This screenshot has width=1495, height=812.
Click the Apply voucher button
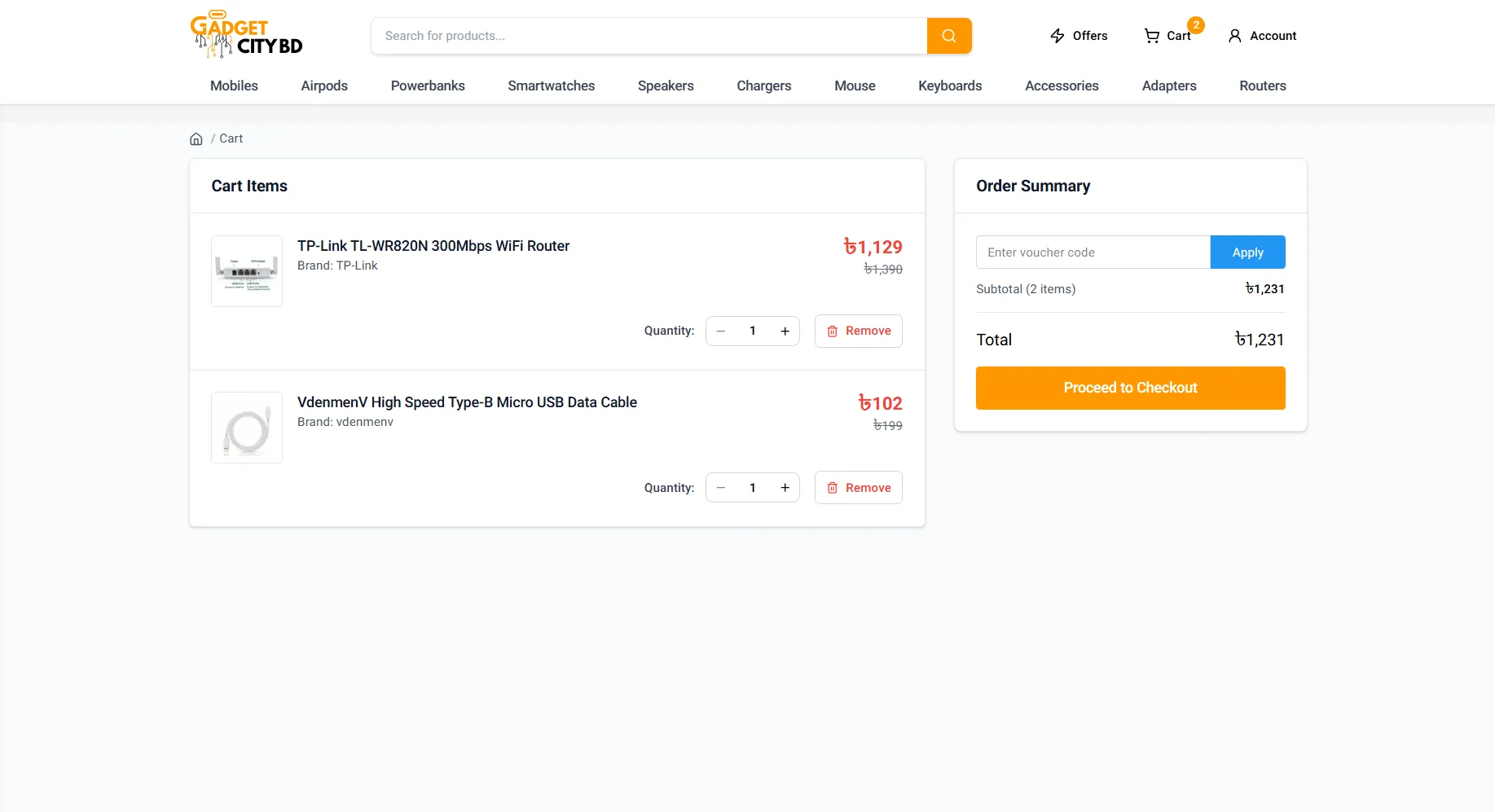pyautogui.click(x=1247, y=252)
